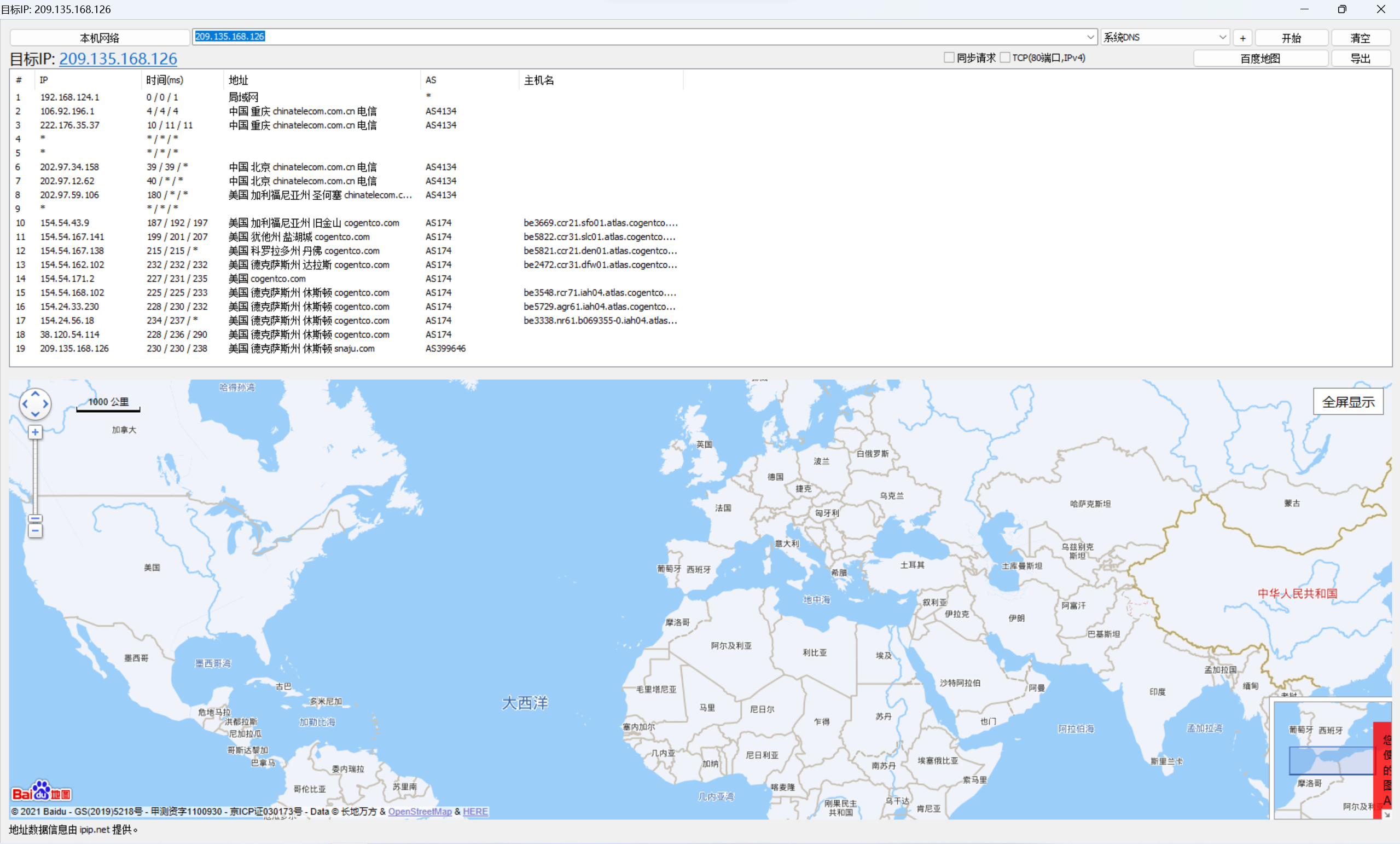
Task: Zoom in map with plus button
Action: 35,432
